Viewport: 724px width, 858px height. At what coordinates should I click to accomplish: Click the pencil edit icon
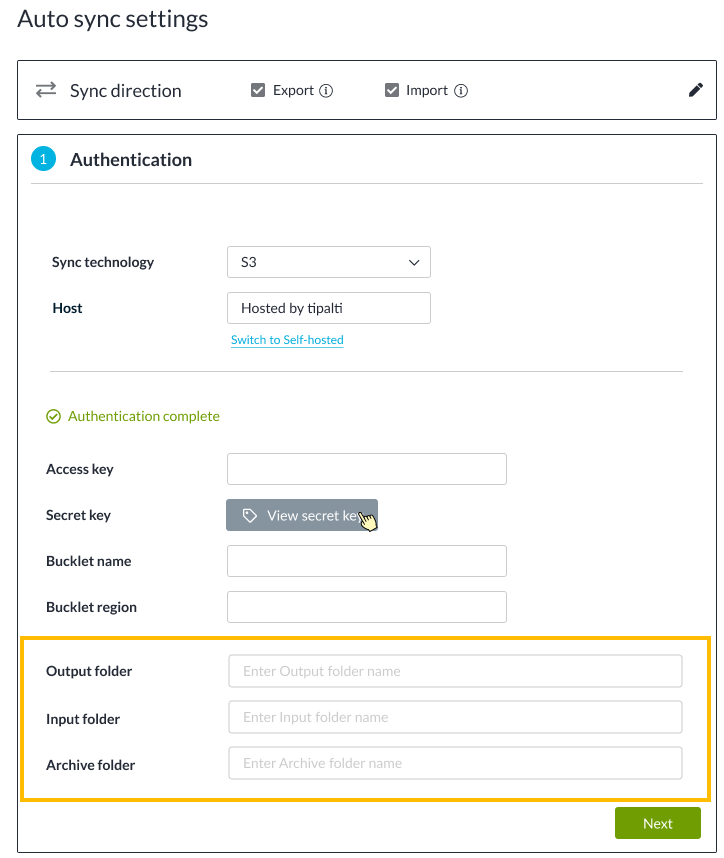click(x=695, y=90)
